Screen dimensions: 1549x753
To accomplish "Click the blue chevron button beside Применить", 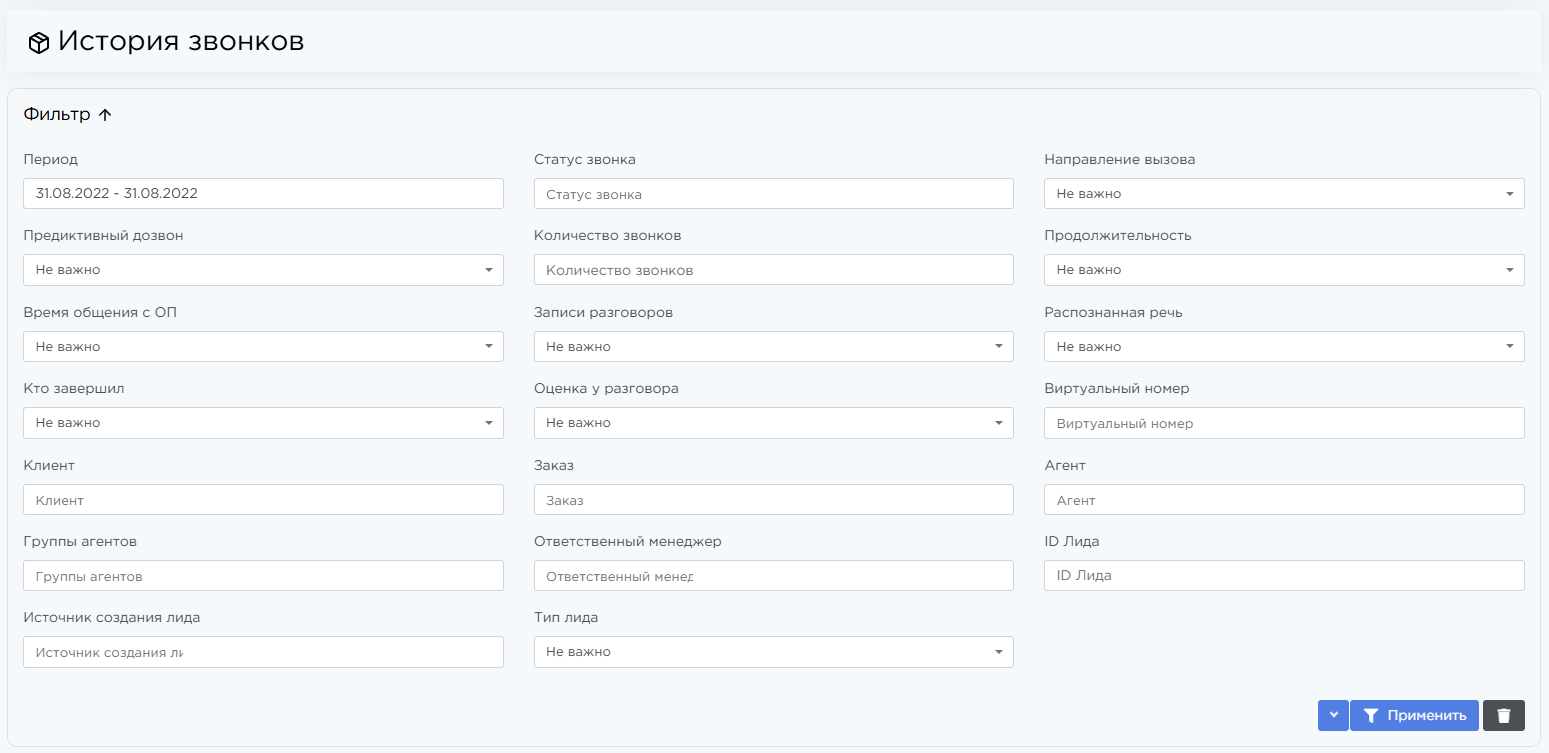I will pos(1333,715).
